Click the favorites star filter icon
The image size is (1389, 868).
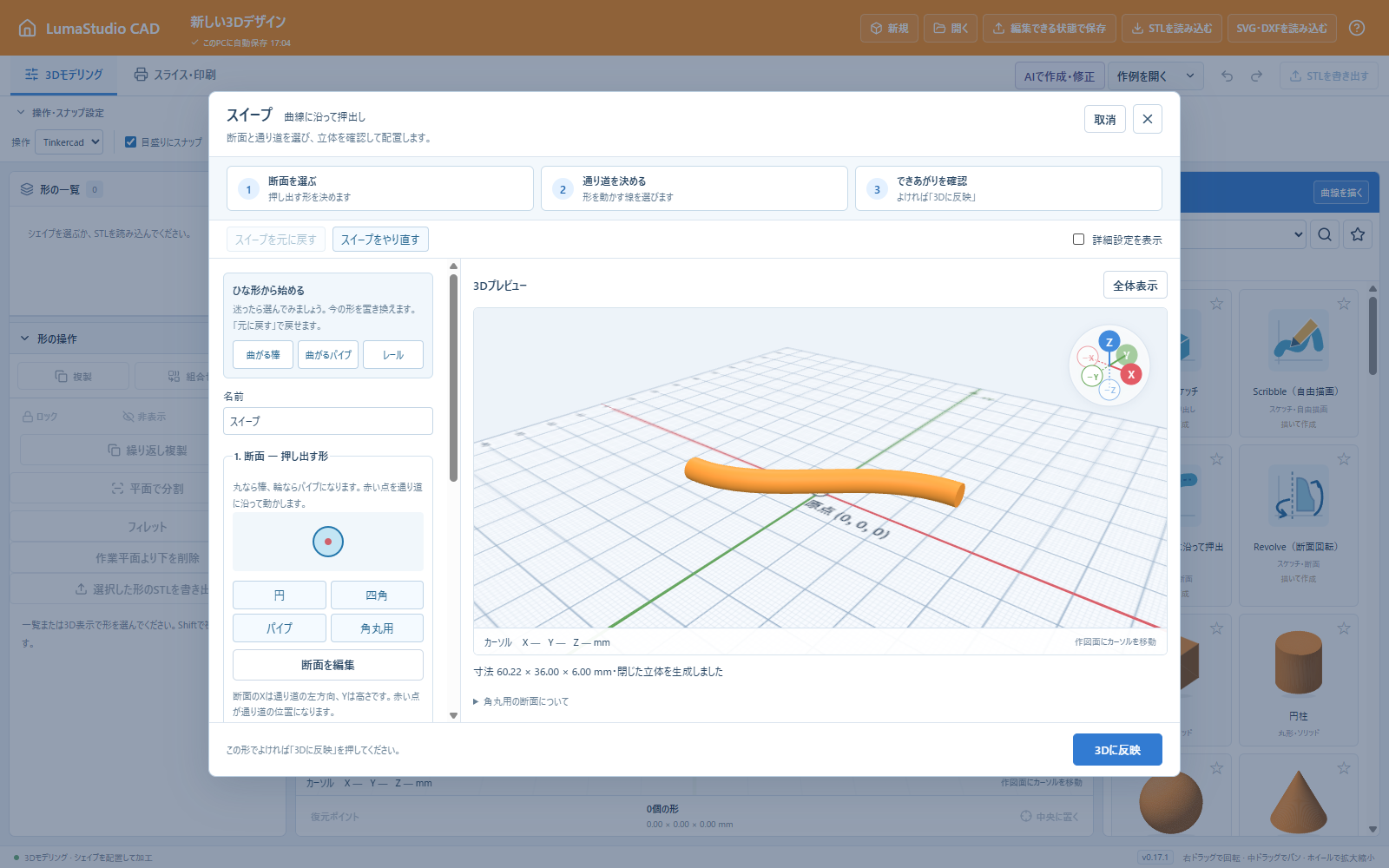(x=1358, y=234)
